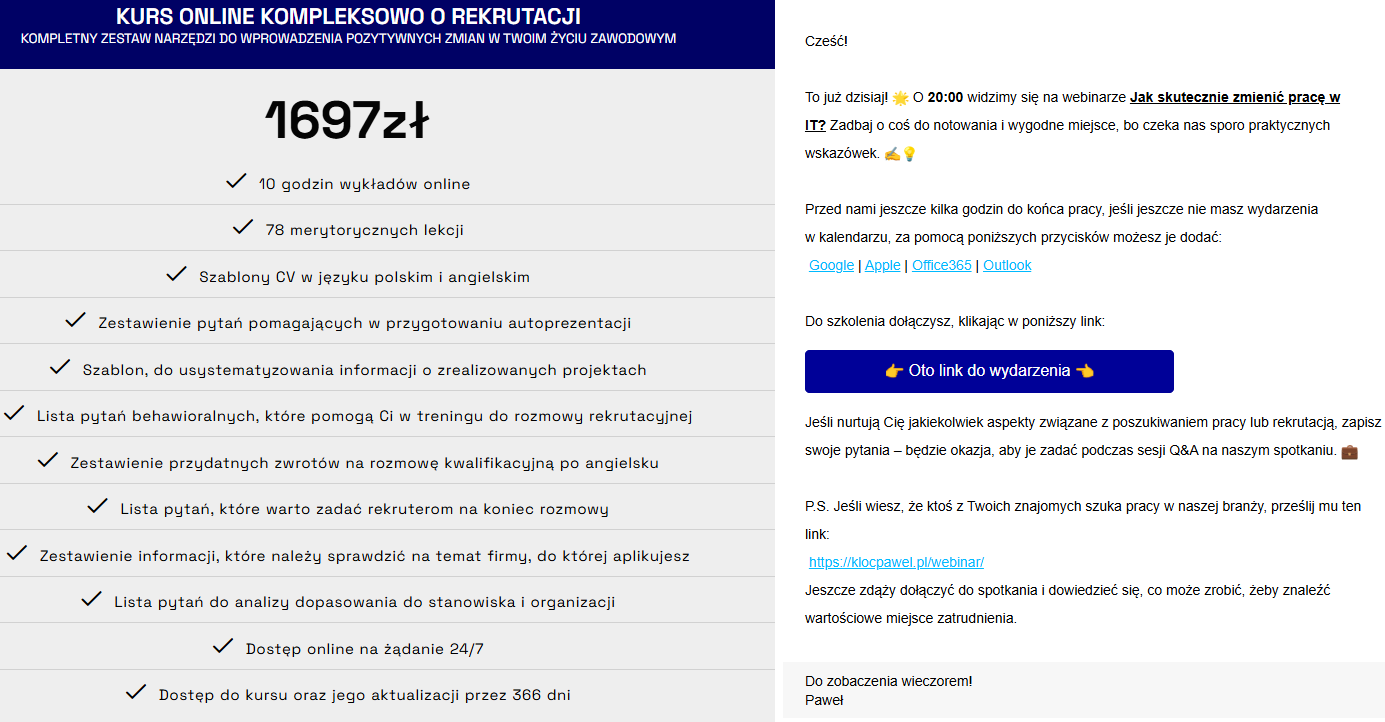The height and width of the screenshot is (722, 1385).
Task: Click 'Kurs online kompleksowo o rekrutacji' header
Action: click(348, 17)
